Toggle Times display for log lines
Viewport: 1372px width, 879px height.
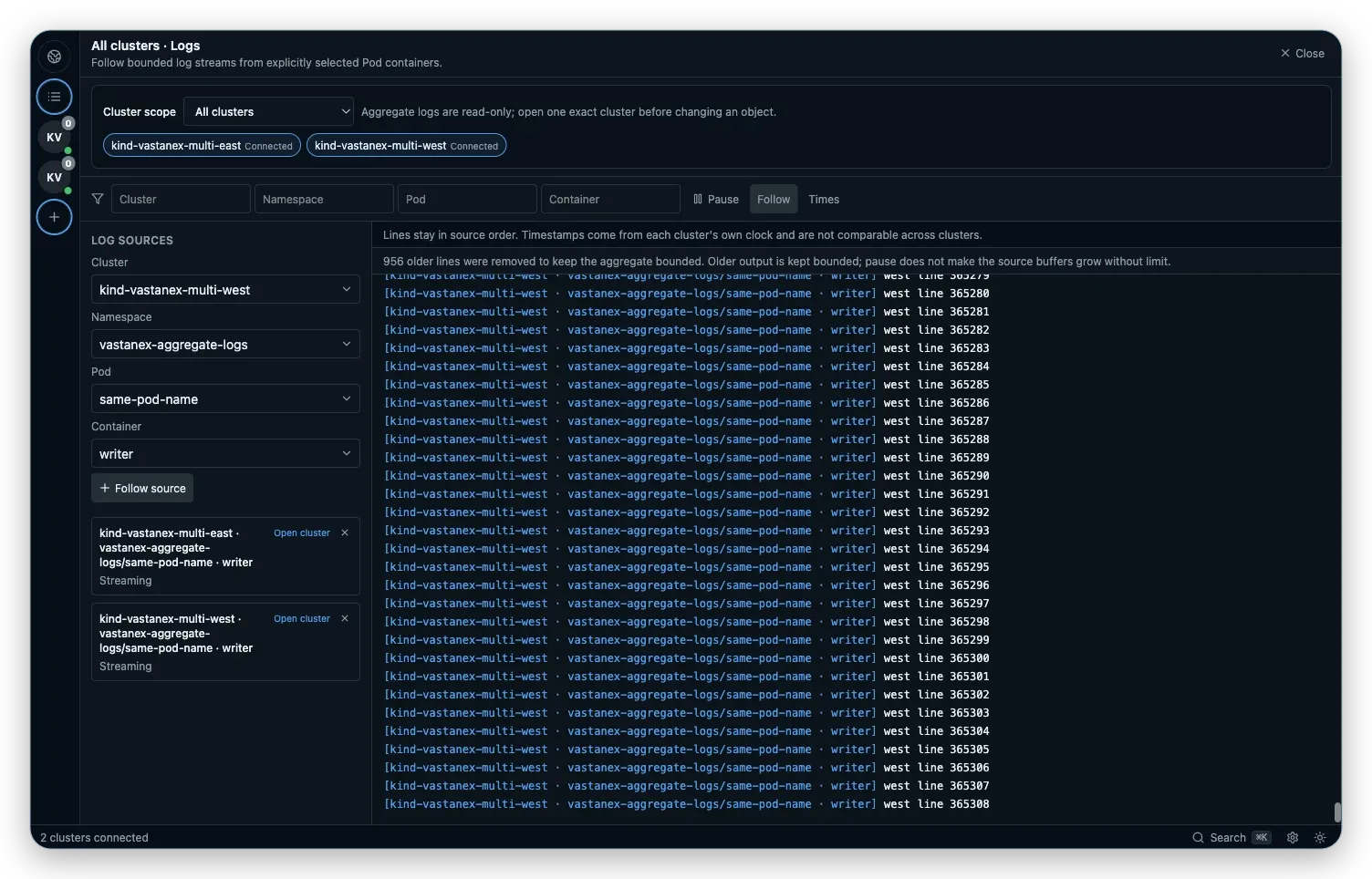[824, 199]
